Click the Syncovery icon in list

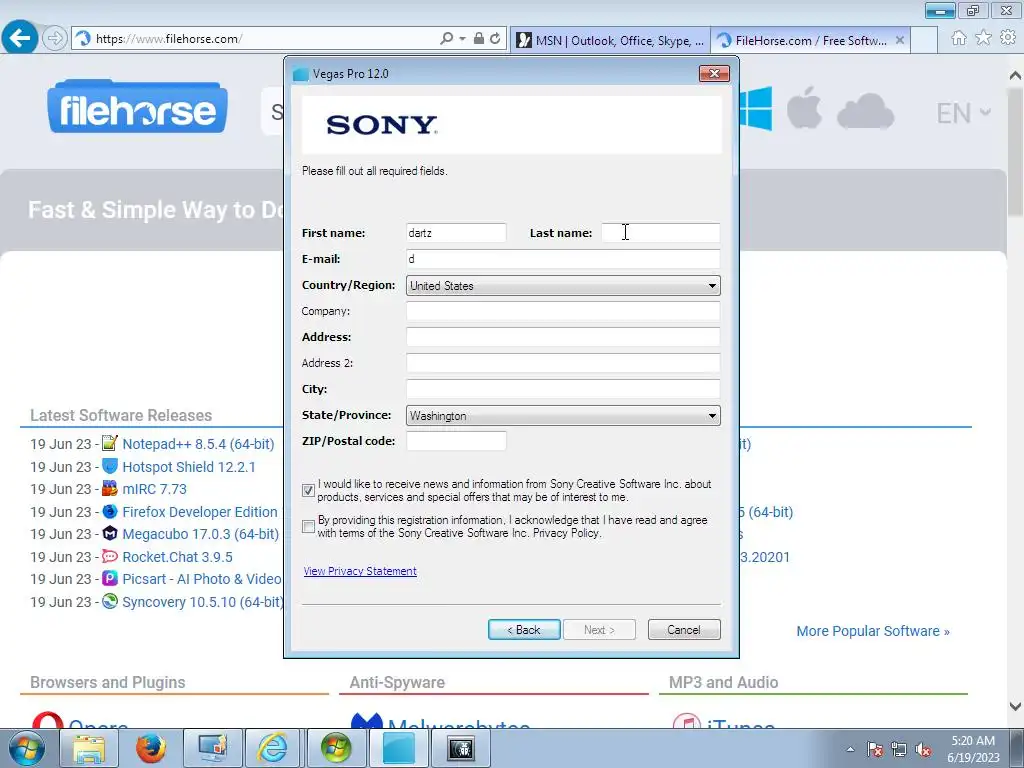[110, 601]
